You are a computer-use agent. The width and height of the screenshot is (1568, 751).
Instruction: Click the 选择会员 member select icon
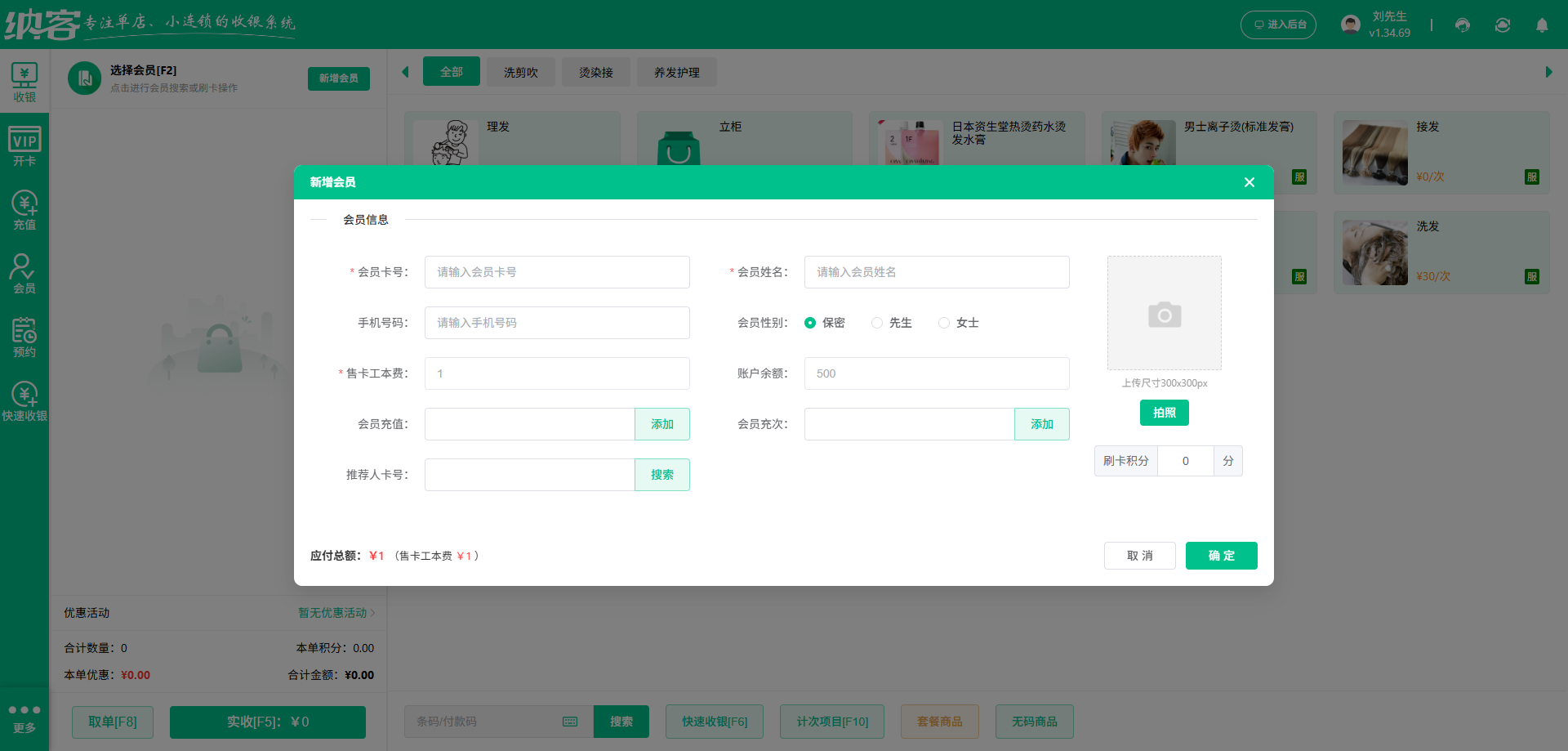[x=85, y=78]
